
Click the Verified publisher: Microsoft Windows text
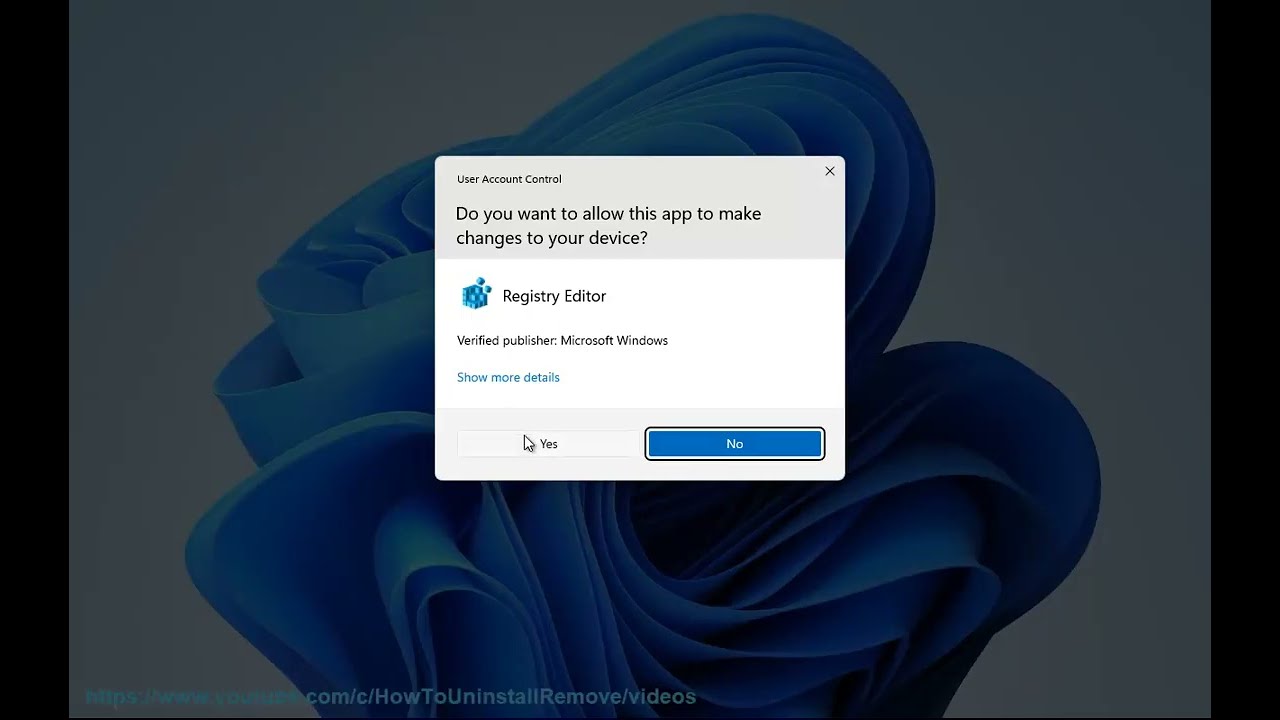coord(562,341)
